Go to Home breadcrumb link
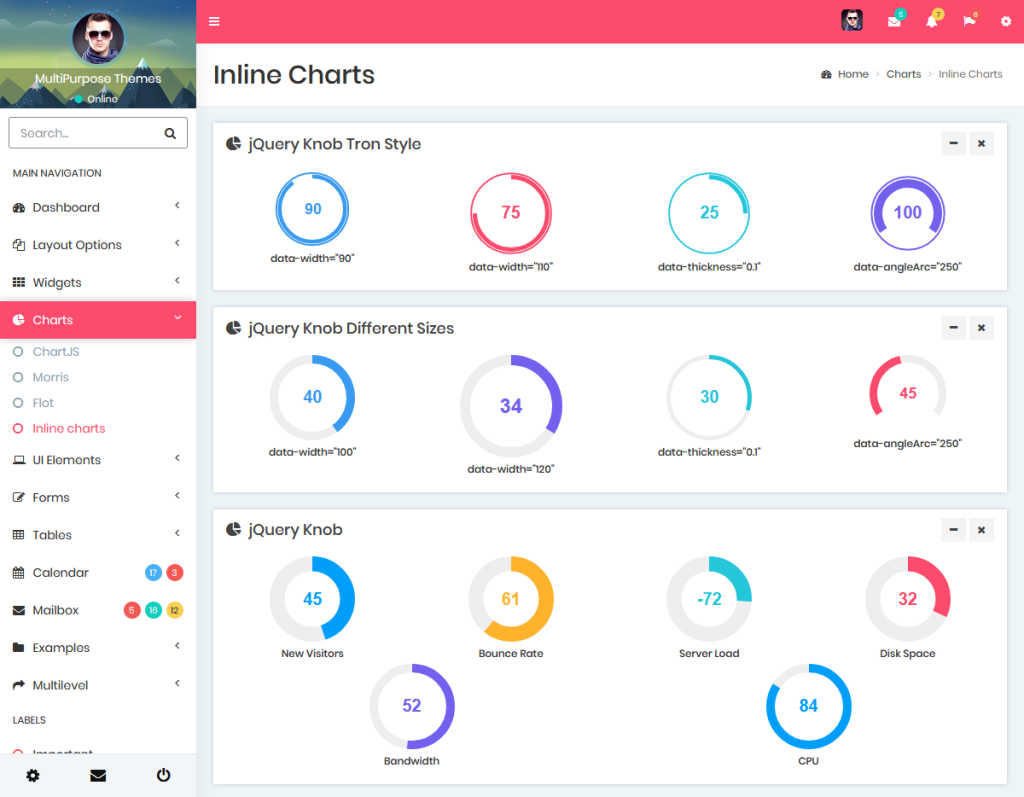Screen dimensions: 1024x797 coord(853,74)
